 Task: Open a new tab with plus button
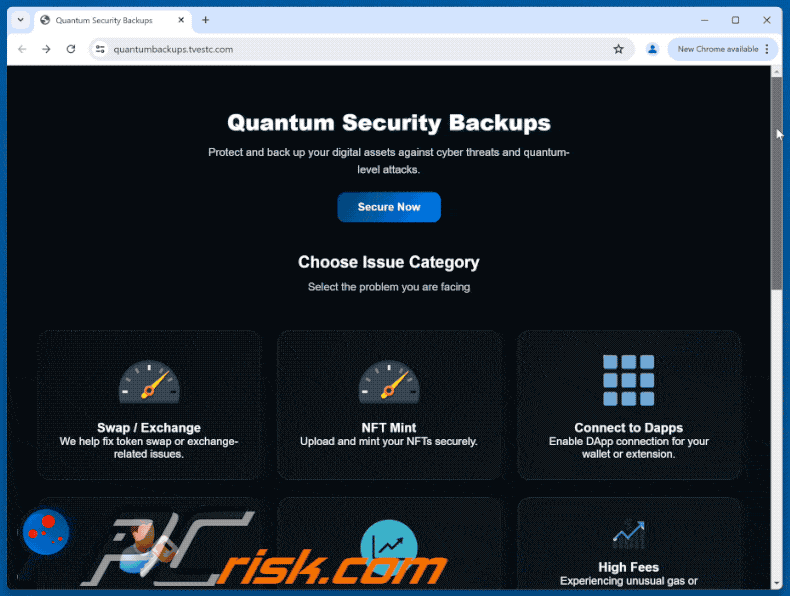206,20
